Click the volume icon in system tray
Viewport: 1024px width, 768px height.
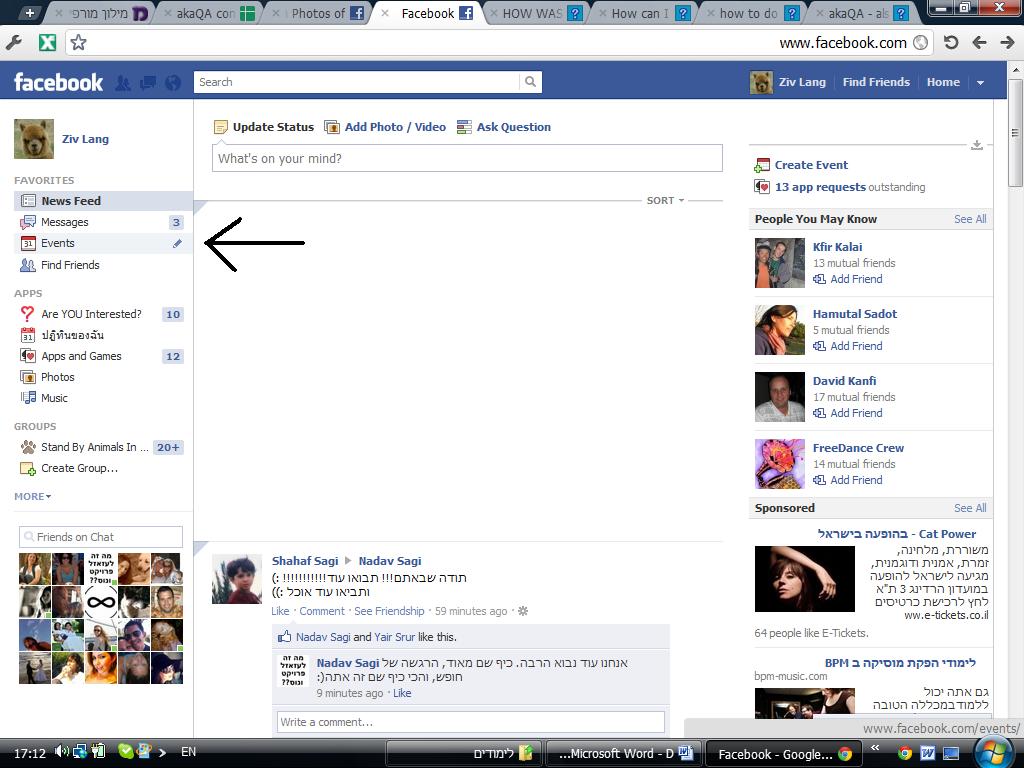point(62,752)
